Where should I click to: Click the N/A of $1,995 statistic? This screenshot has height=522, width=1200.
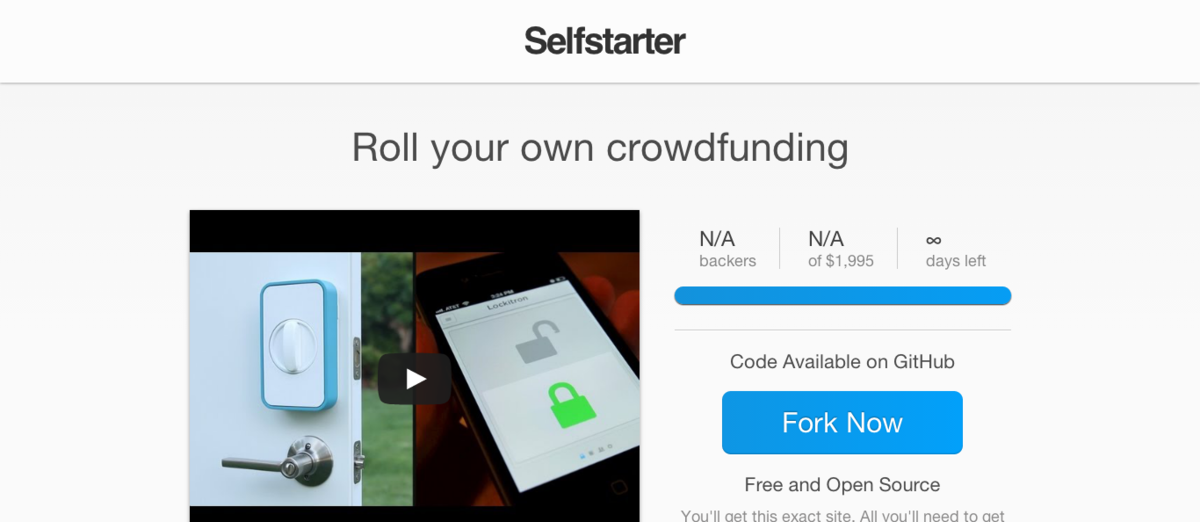(x=840, y=249)
